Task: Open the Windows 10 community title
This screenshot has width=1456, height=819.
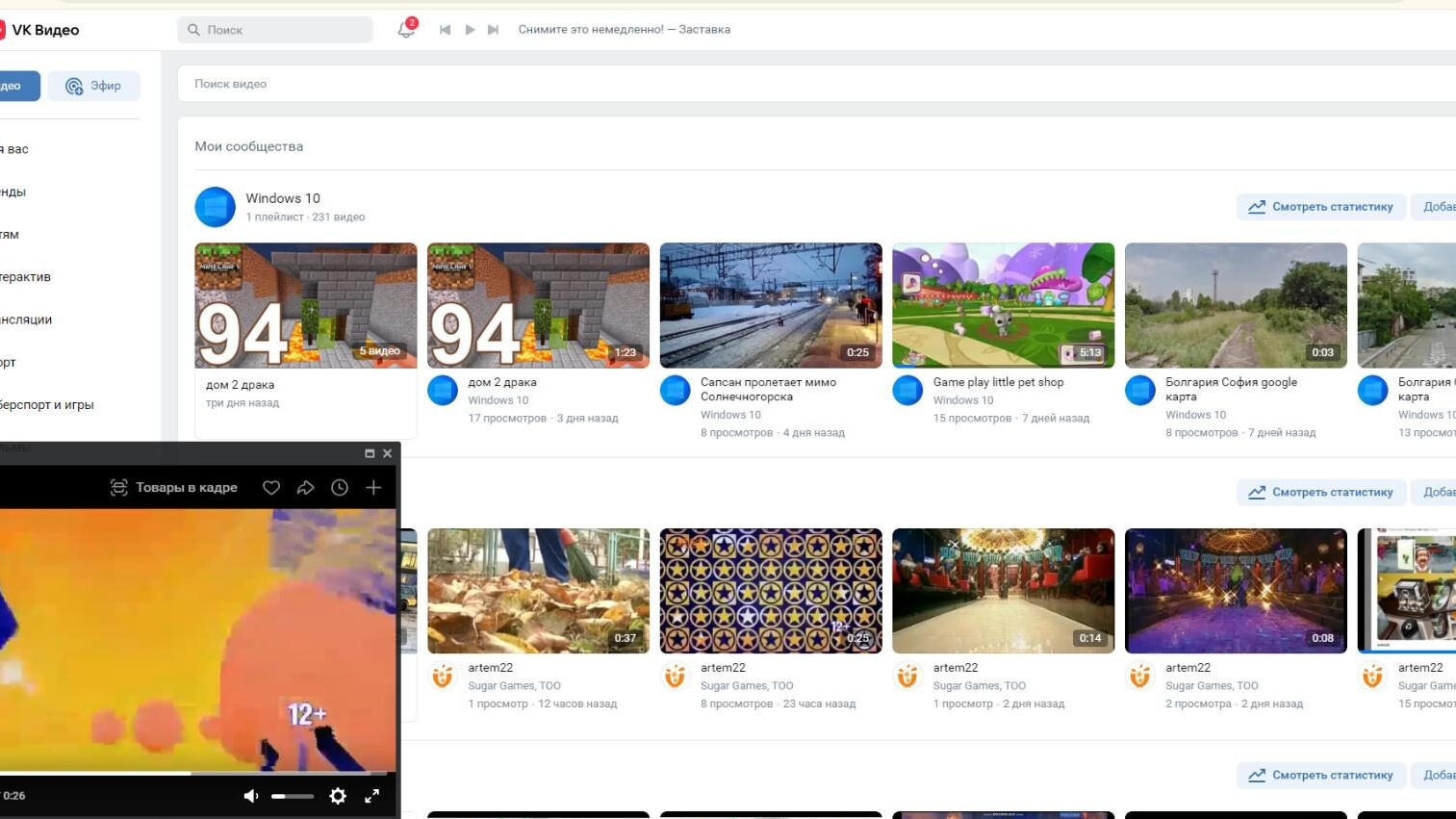Action: [x=283, y=198]
